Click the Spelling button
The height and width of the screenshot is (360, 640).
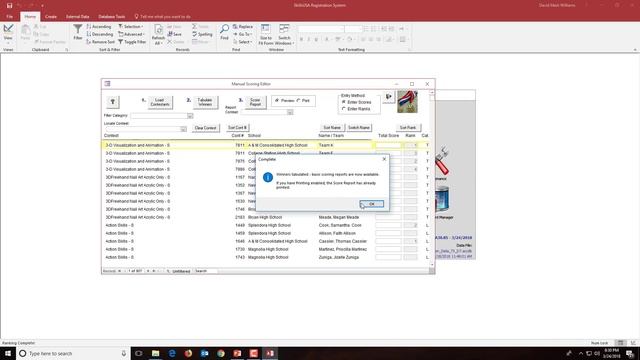pyautogui.click(x=202, y=34)
